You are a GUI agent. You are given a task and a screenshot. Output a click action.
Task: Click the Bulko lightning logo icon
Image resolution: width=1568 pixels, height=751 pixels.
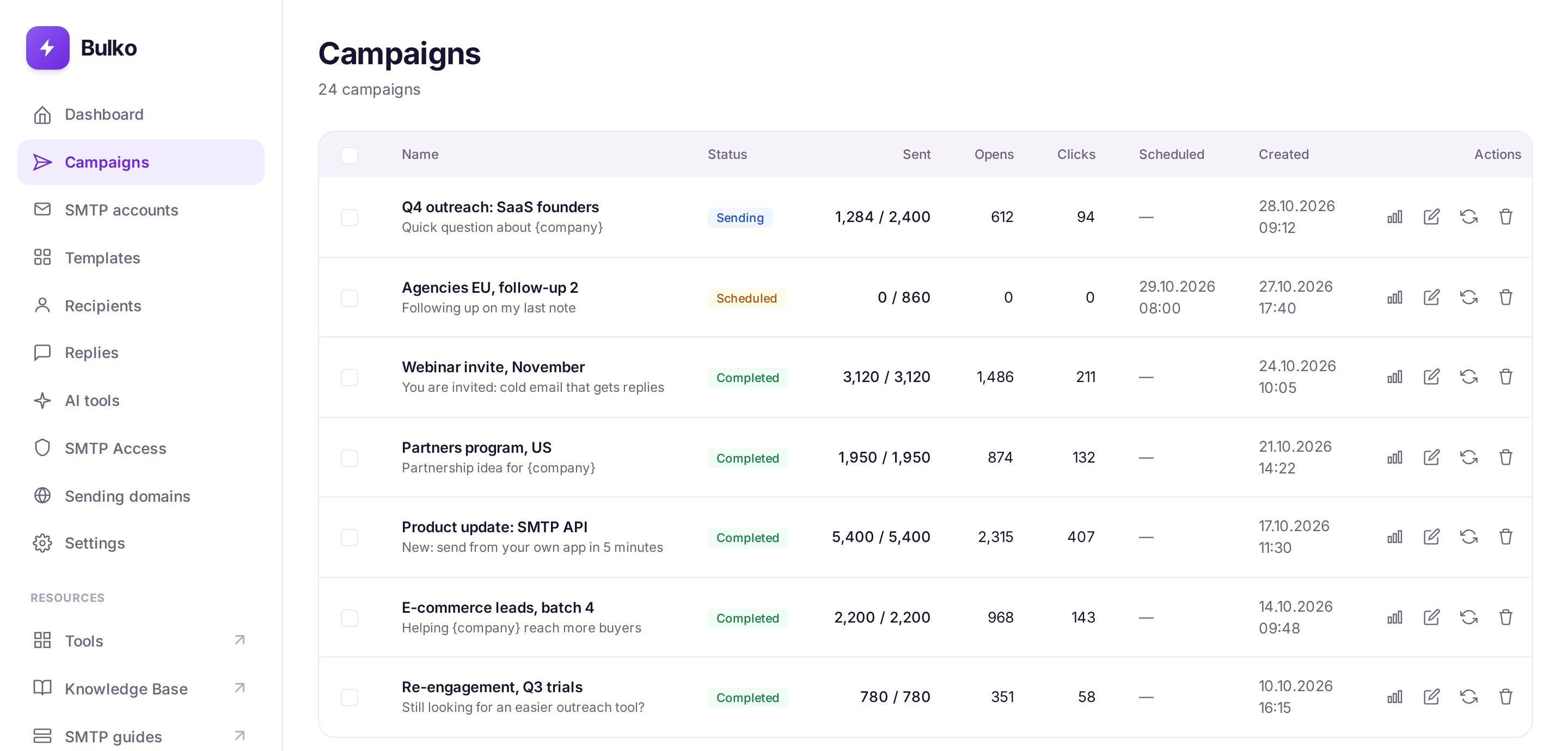(47, 47)
